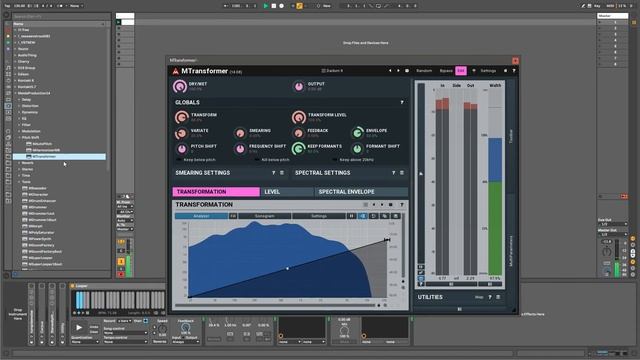Expand the Reverb folder in the browser
The width and height of the screenshot is (640, 360).
pos(19,163)
